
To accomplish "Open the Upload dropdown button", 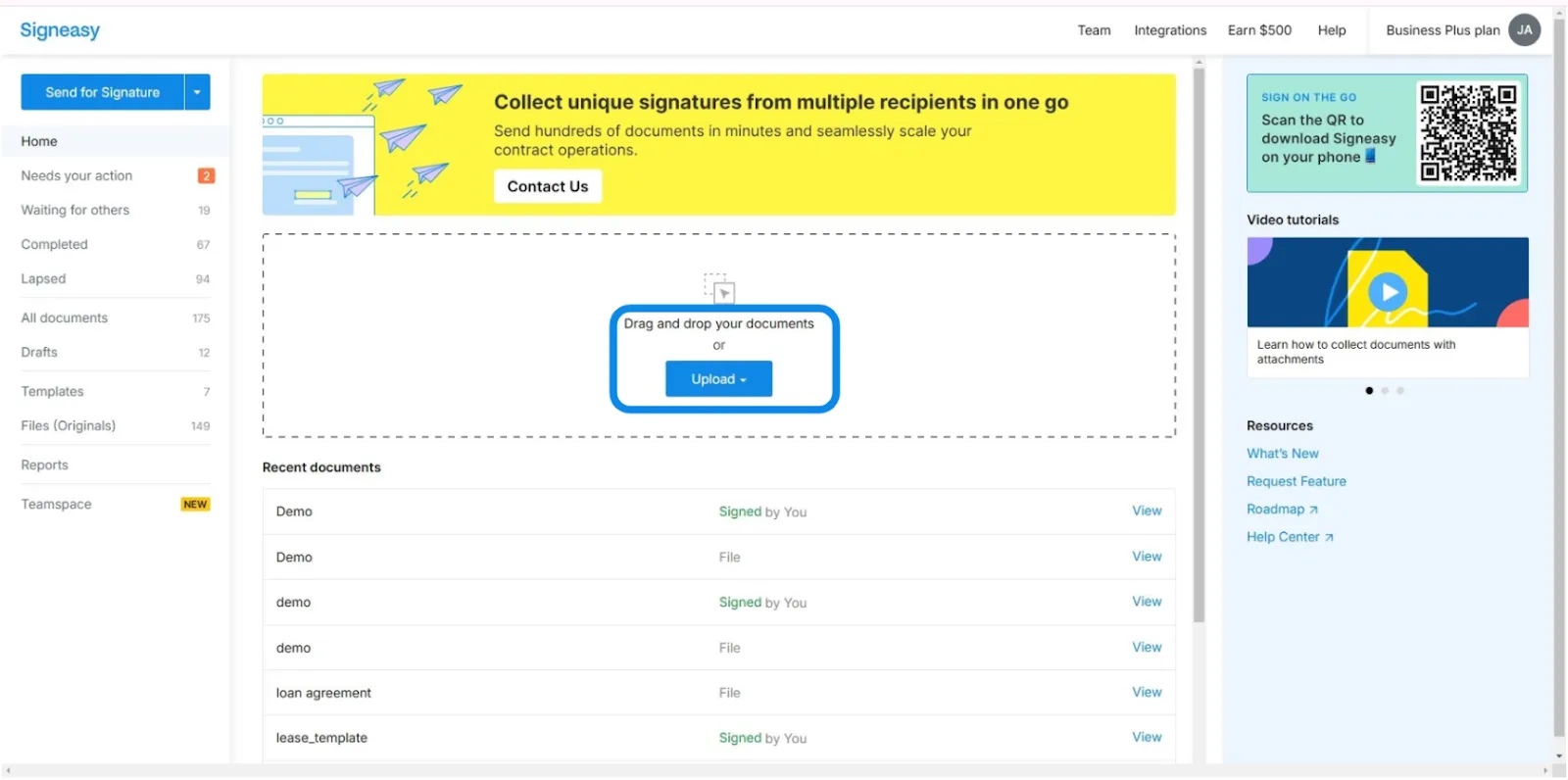I will coord(718,379).
